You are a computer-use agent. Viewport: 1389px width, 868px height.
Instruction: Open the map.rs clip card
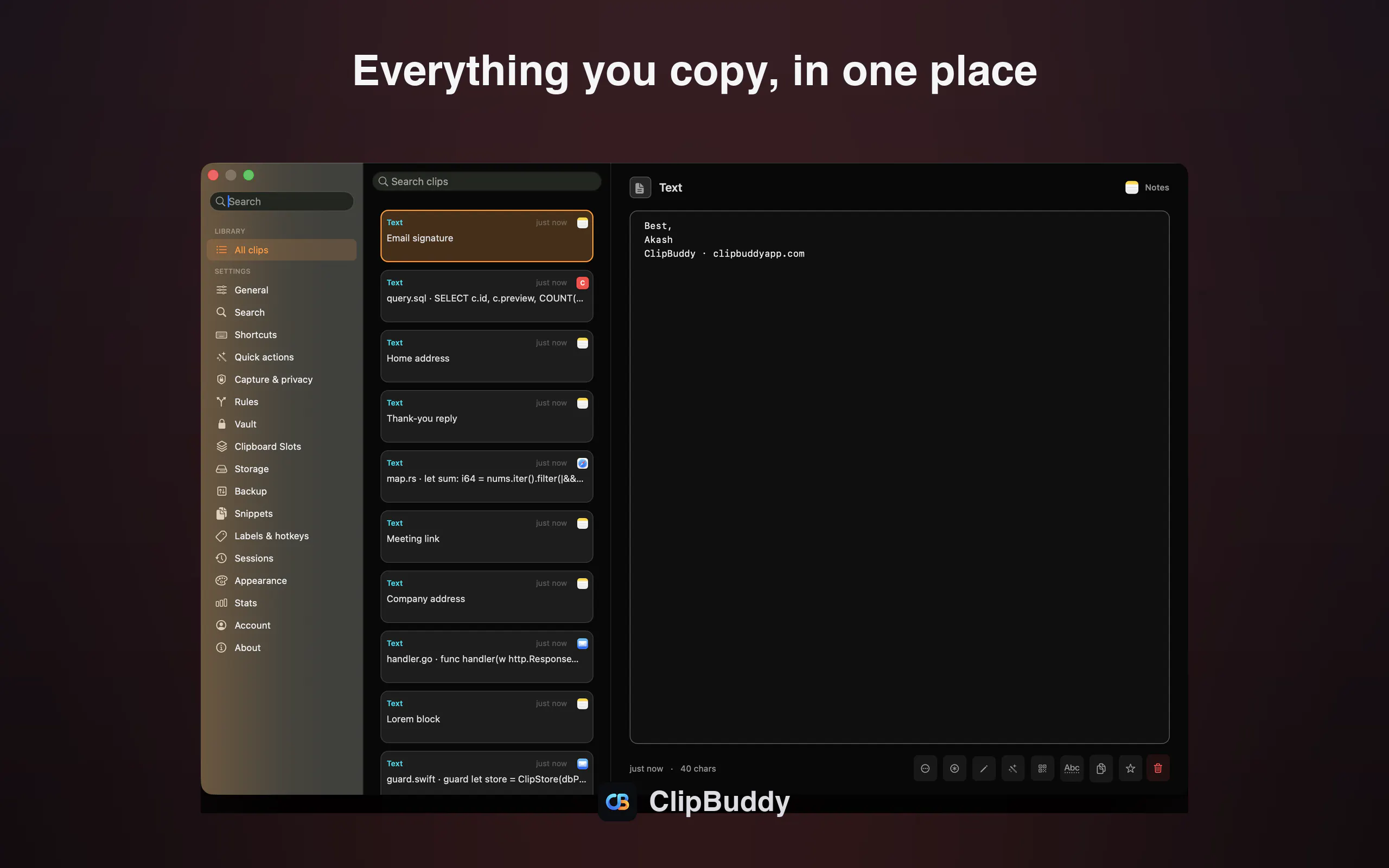click(487, 476)
